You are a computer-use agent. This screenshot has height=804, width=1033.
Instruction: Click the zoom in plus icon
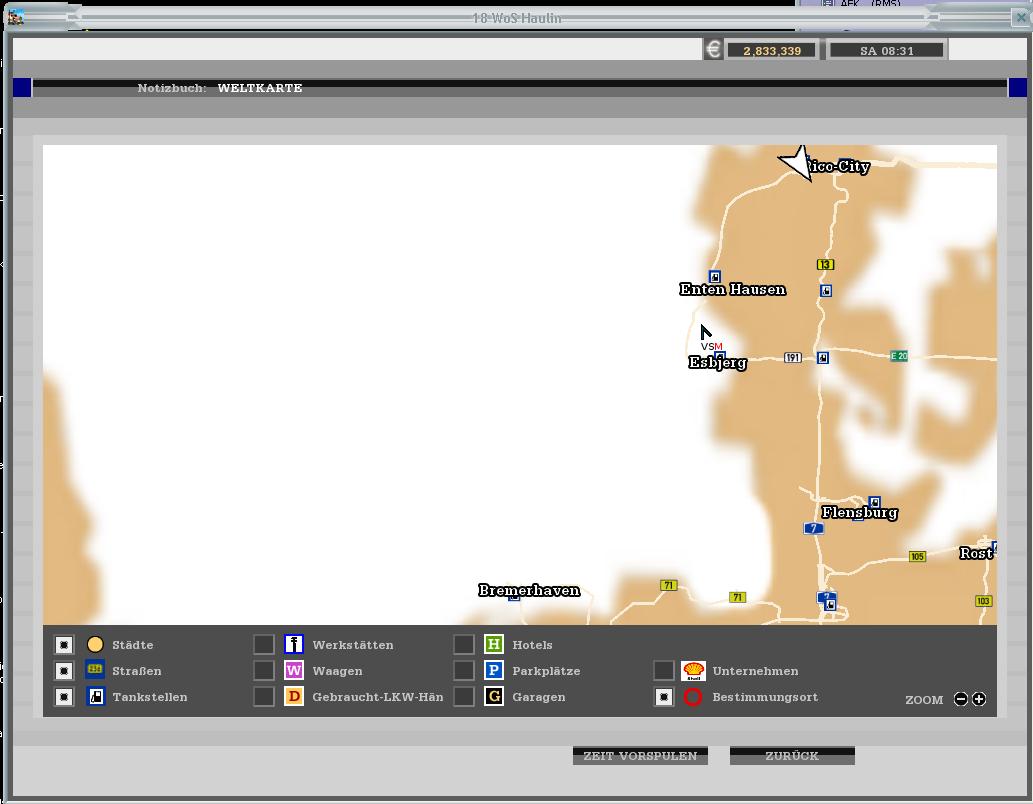click(979, 699)
